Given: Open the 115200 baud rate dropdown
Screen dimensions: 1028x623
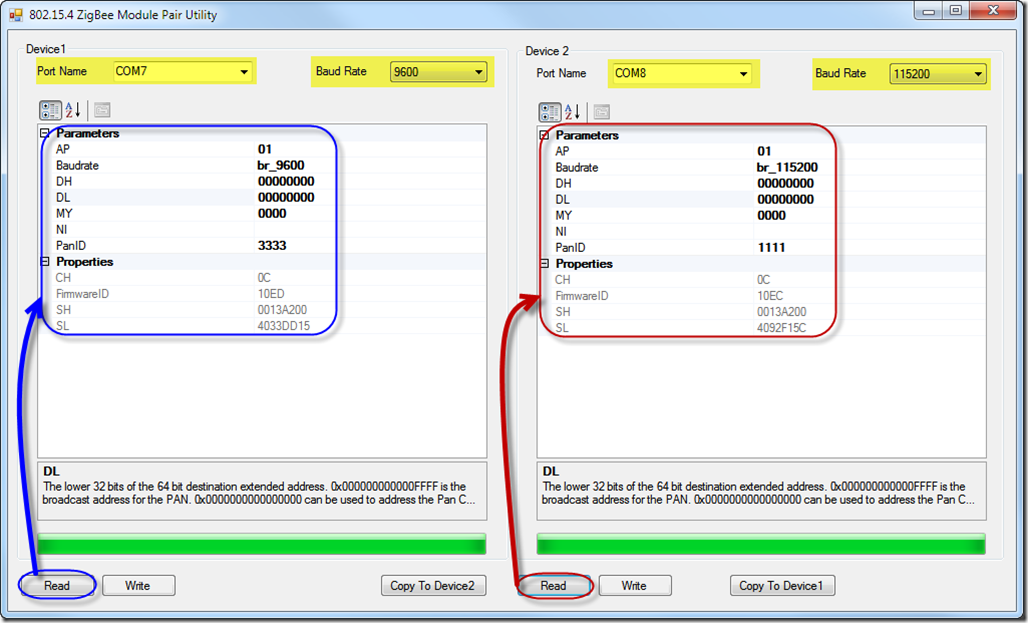Looking at the screenshot, I should point(978,74).
